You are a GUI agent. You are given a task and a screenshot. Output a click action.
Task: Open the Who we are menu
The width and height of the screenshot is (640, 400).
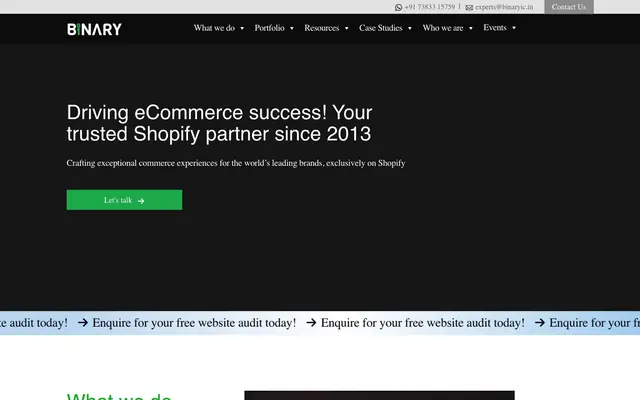pos(443,28)
